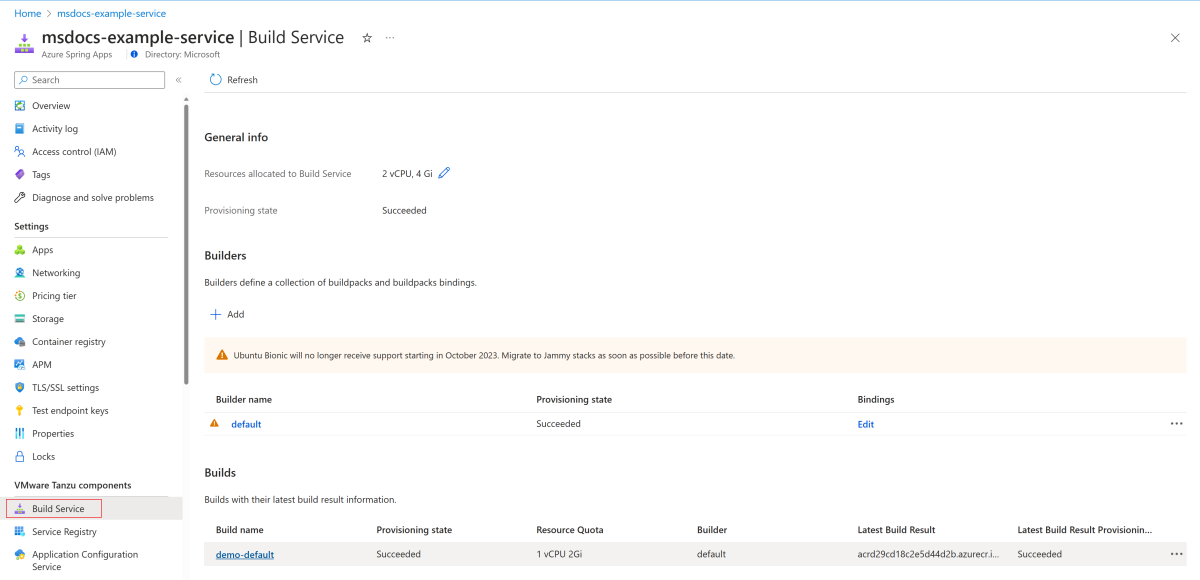Screen dimensions: 1200x580
Task: Click the Diagnose wrench icon
Action: pyautogui.click(x=20, y=198)
